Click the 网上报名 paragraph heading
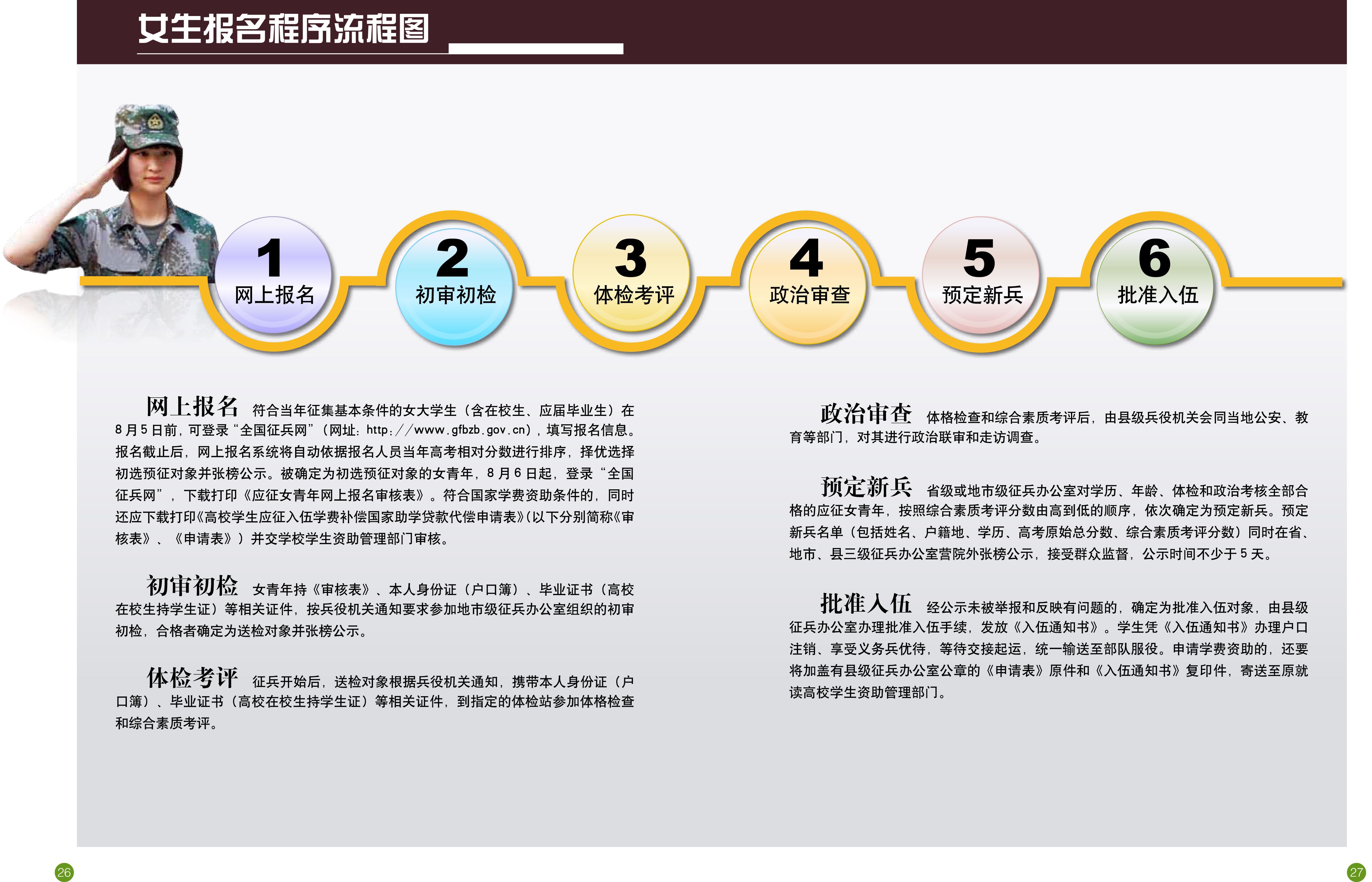 (x=192, y=407)
